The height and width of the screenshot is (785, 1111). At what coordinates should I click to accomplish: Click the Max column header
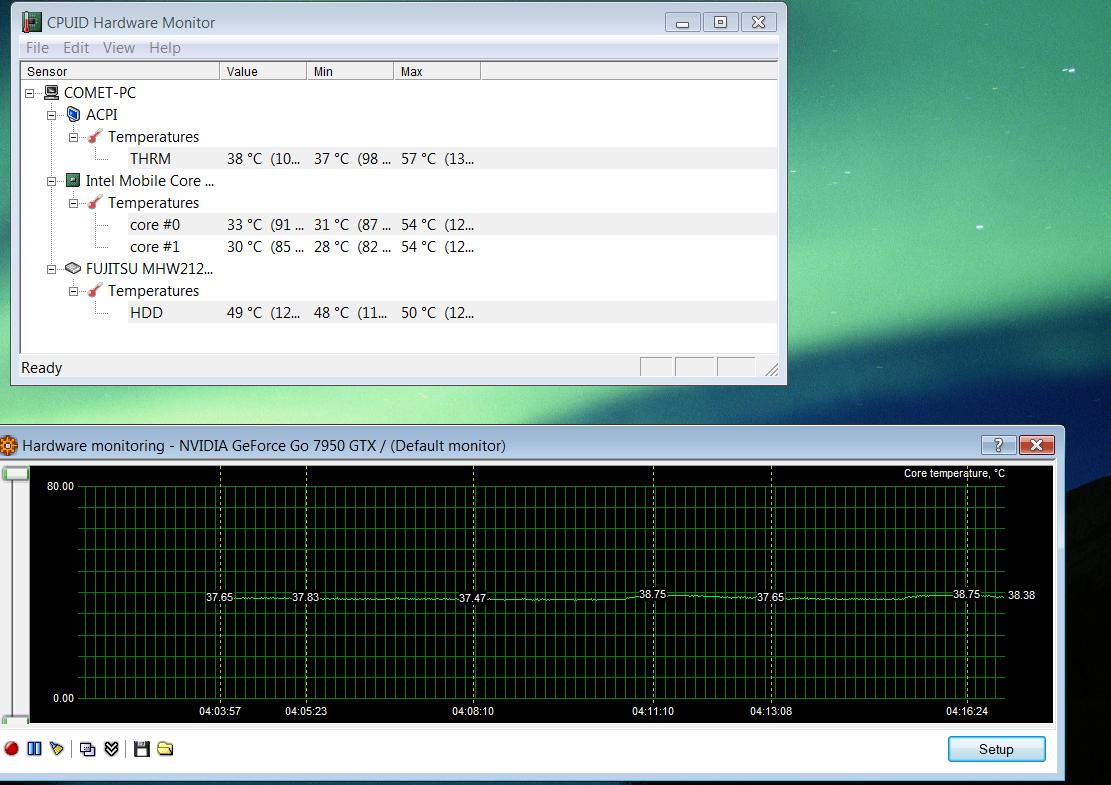pos(437,71)
